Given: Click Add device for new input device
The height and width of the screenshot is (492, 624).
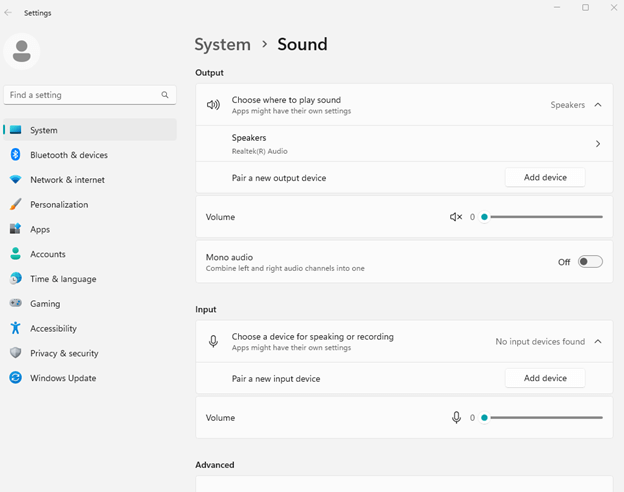Looking at the screenshot, I should pos(545,378).
